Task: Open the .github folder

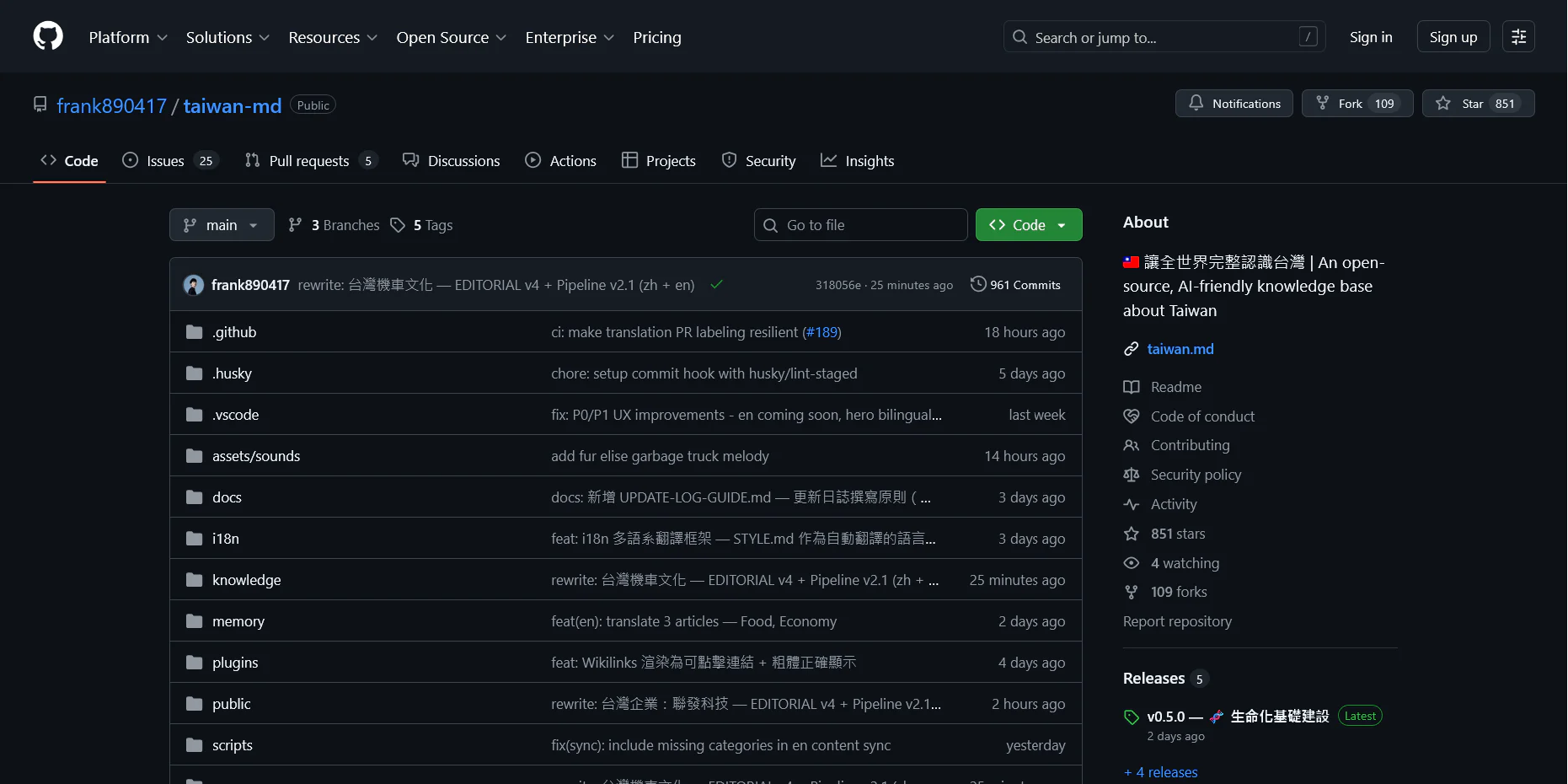Action: click(x=234, y=332)
